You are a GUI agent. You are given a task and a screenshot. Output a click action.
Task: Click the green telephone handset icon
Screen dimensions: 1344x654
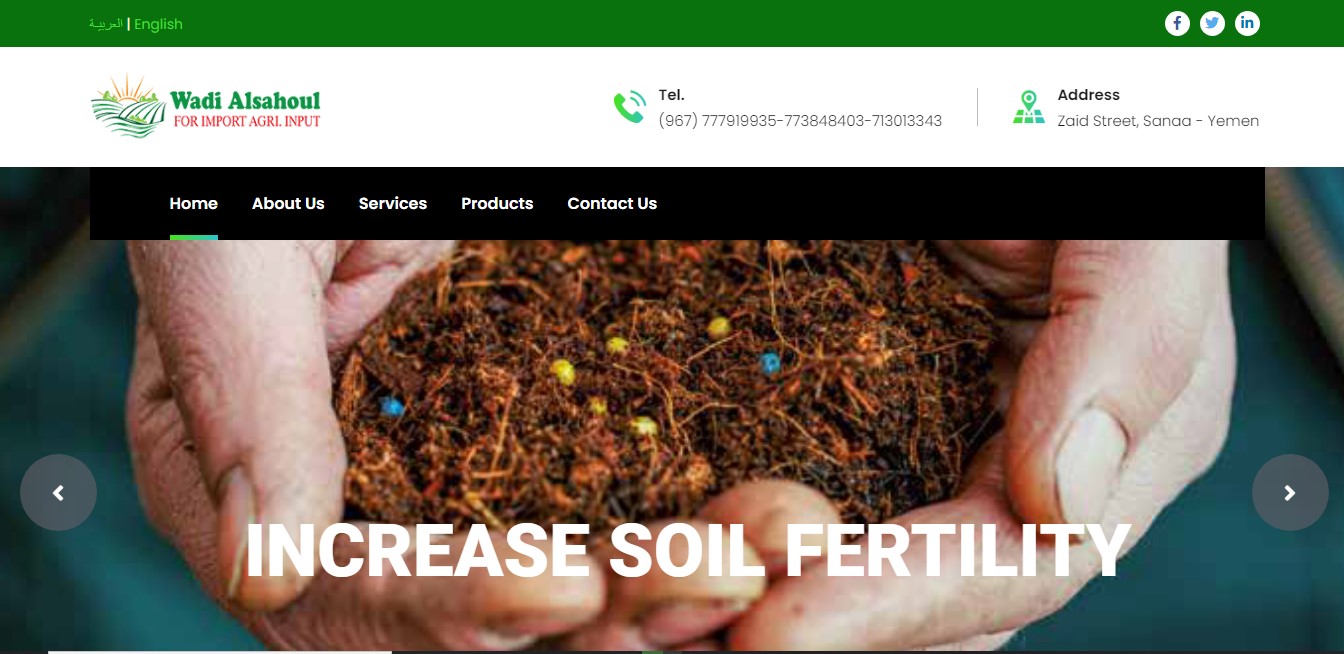(629, 107)
